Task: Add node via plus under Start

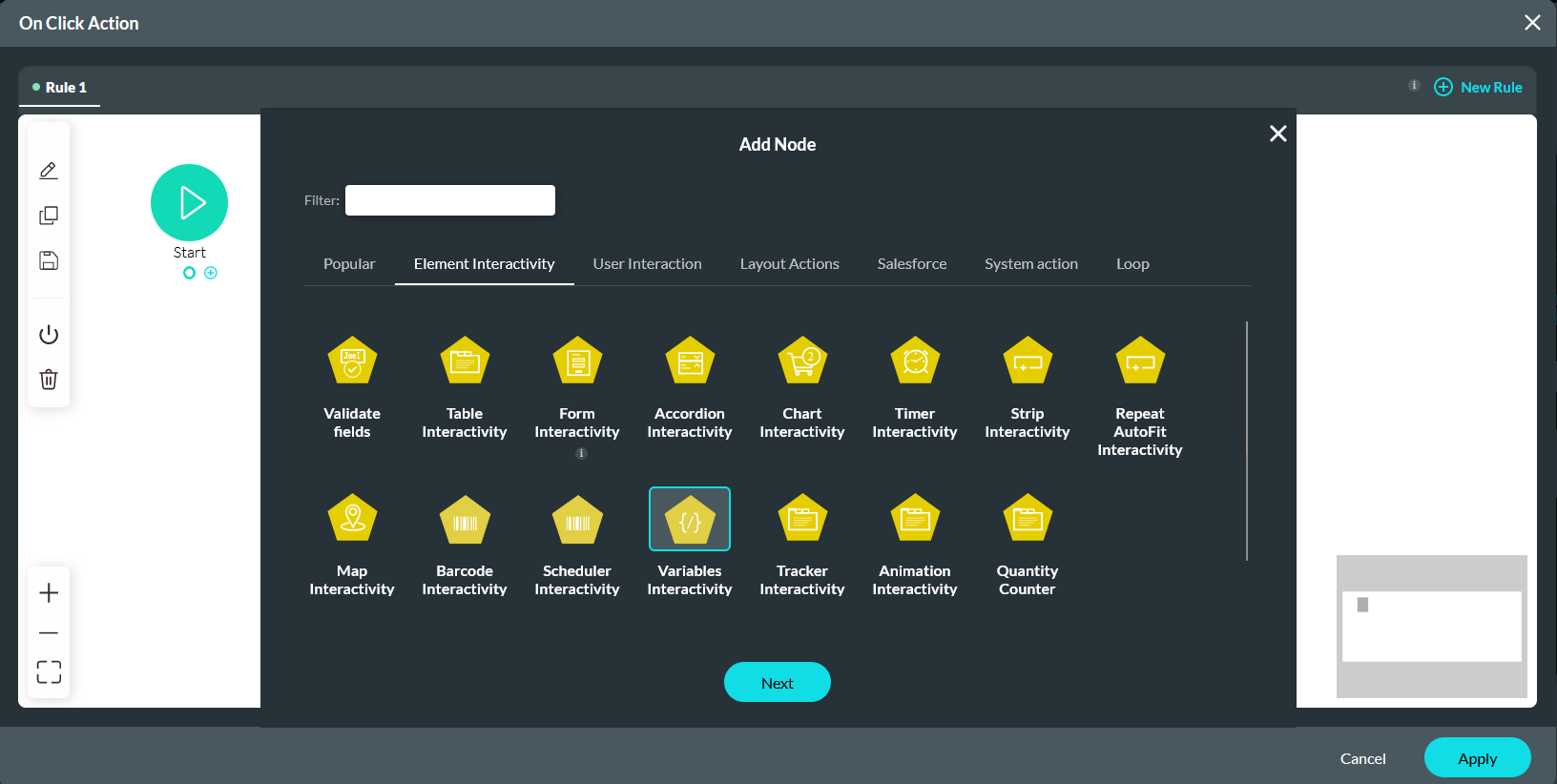Action: pos(211,273)
